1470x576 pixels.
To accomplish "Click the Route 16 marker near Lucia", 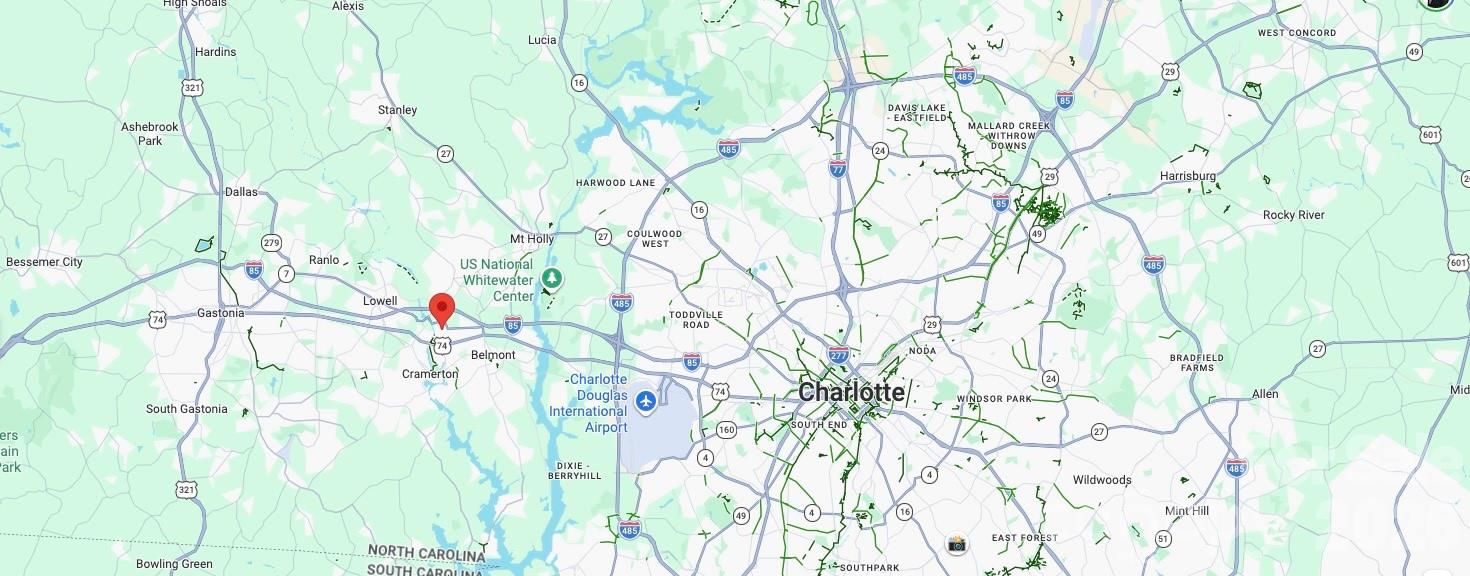I will [x=579, y=82].
